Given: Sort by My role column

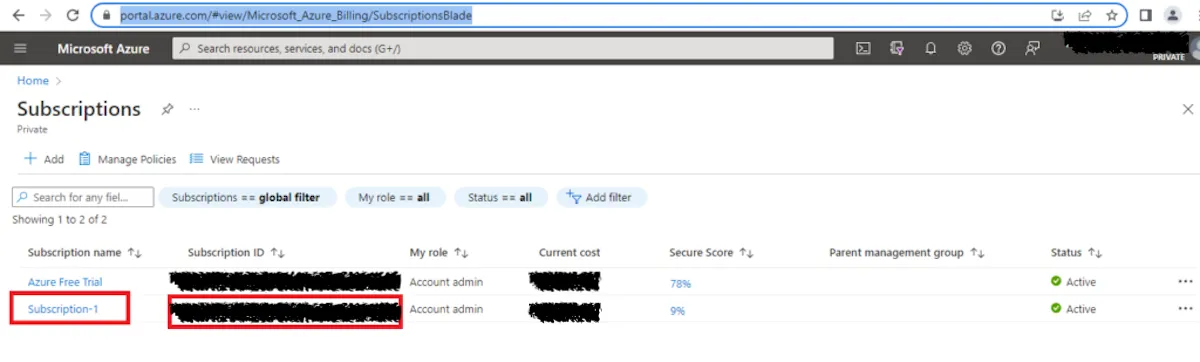Looking at the screenshot, I should pyautogui.click(x=439, y=253).
